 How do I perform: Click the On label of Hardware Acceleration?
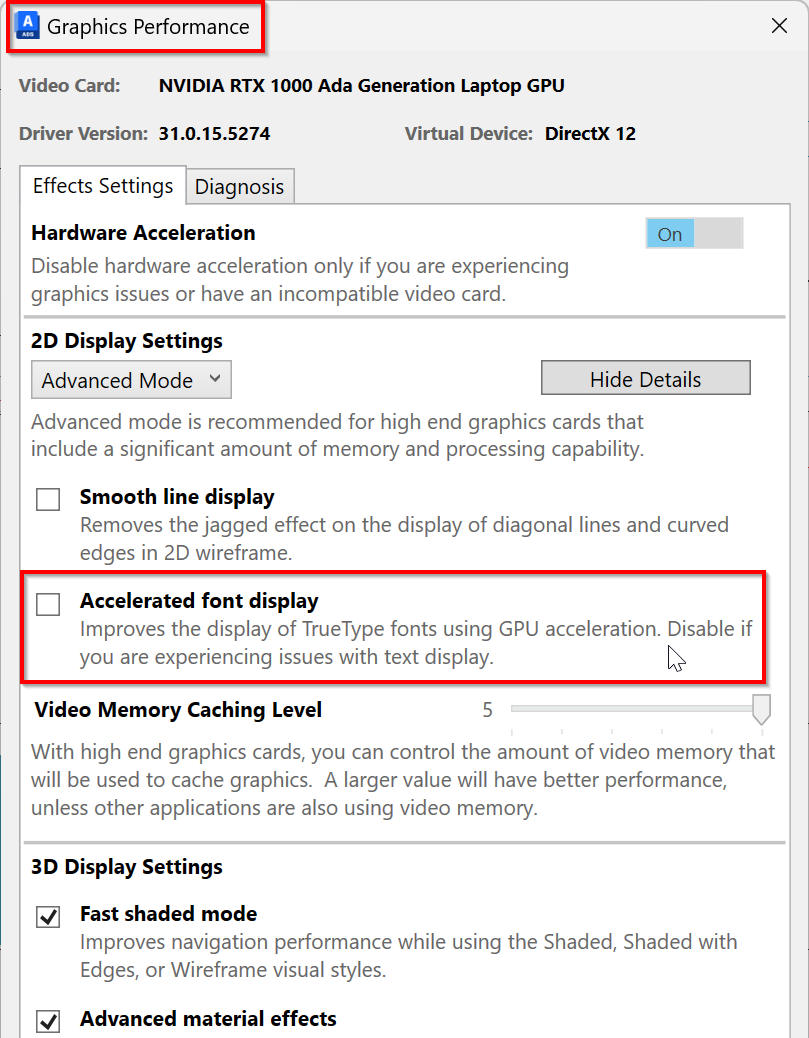click(x=669, y=233)
